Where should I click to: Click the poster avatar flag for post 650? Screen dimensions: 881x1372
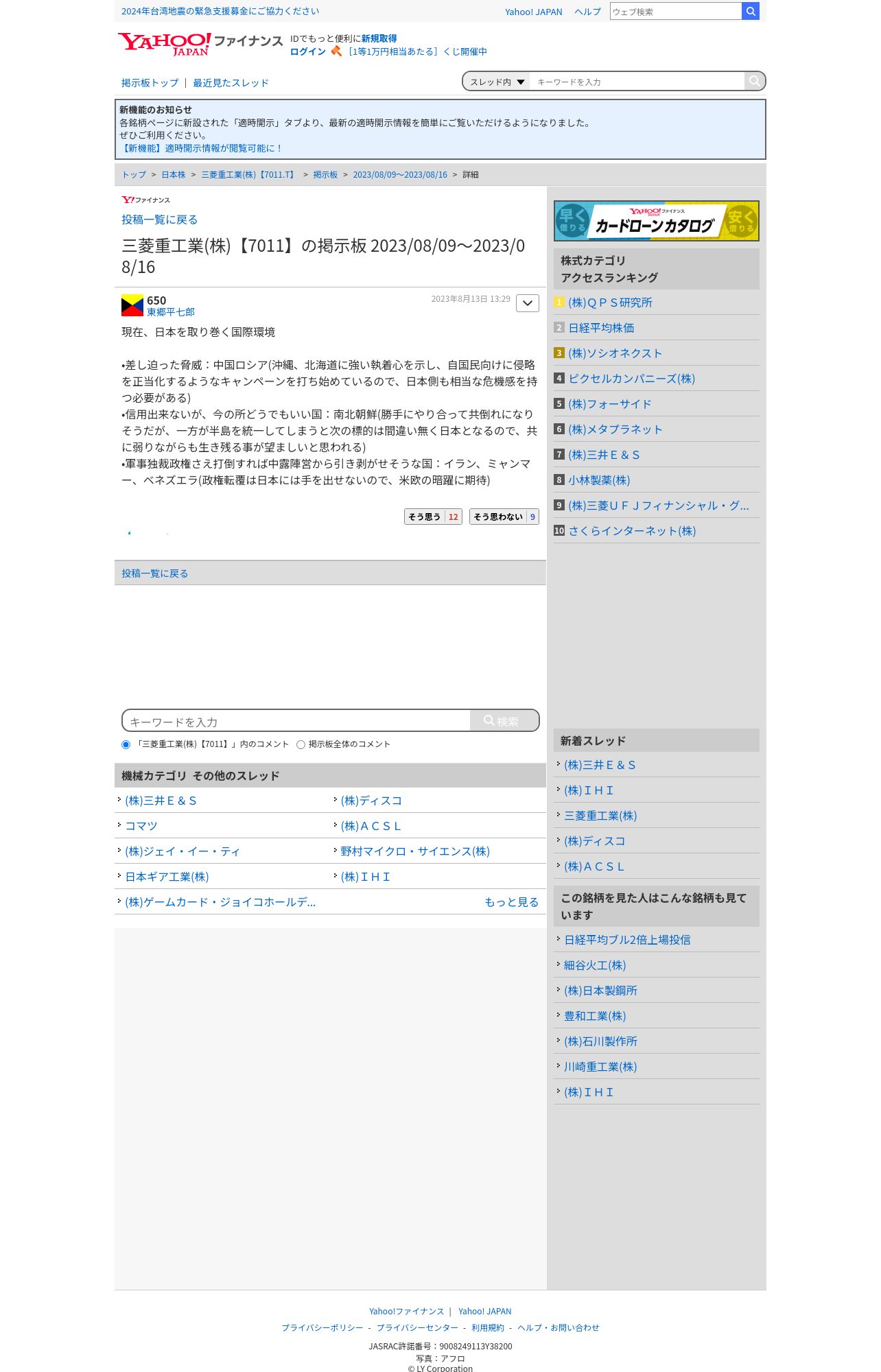point(132,305)
